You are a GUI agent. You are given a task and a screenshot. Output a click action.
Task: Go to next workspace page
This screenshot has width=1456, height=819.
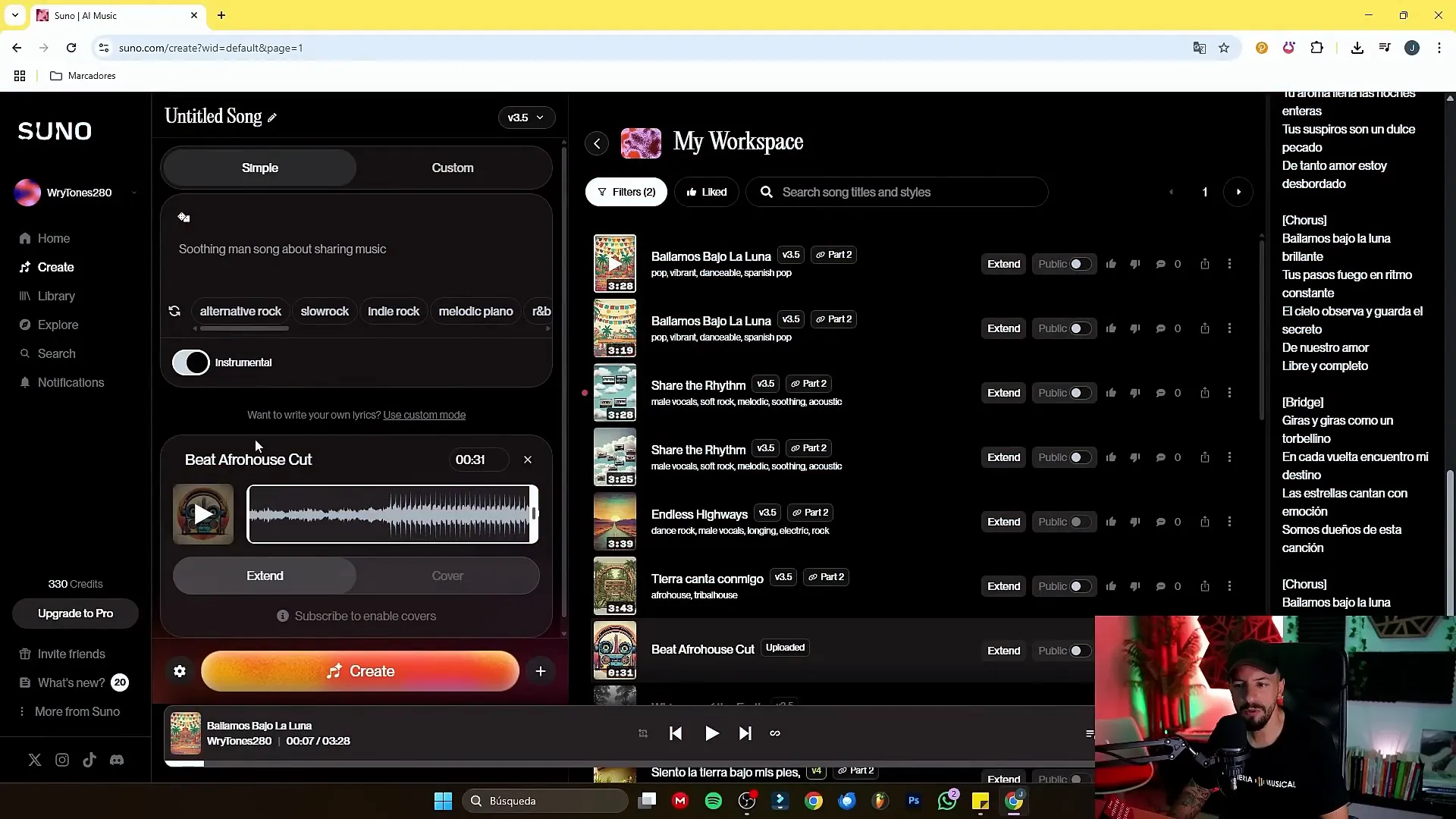[x=1238, y=192]
